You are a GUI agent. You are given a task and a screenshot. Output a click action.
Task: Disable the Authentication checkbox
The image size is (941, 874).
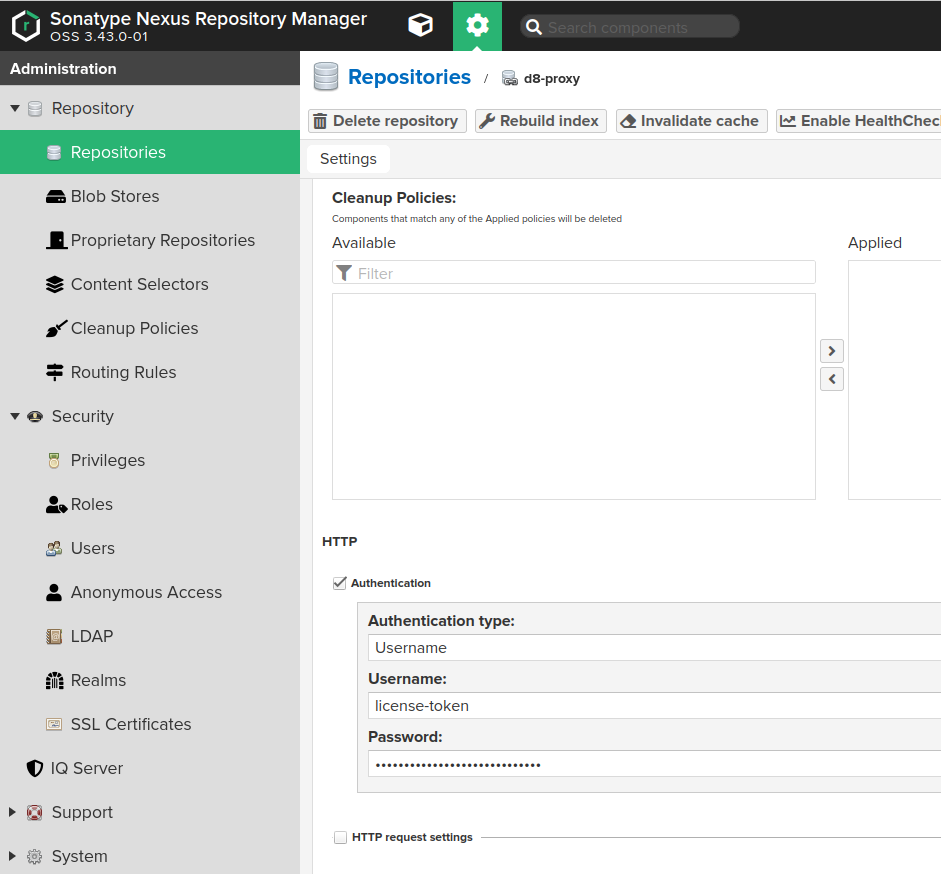point(340,583)
